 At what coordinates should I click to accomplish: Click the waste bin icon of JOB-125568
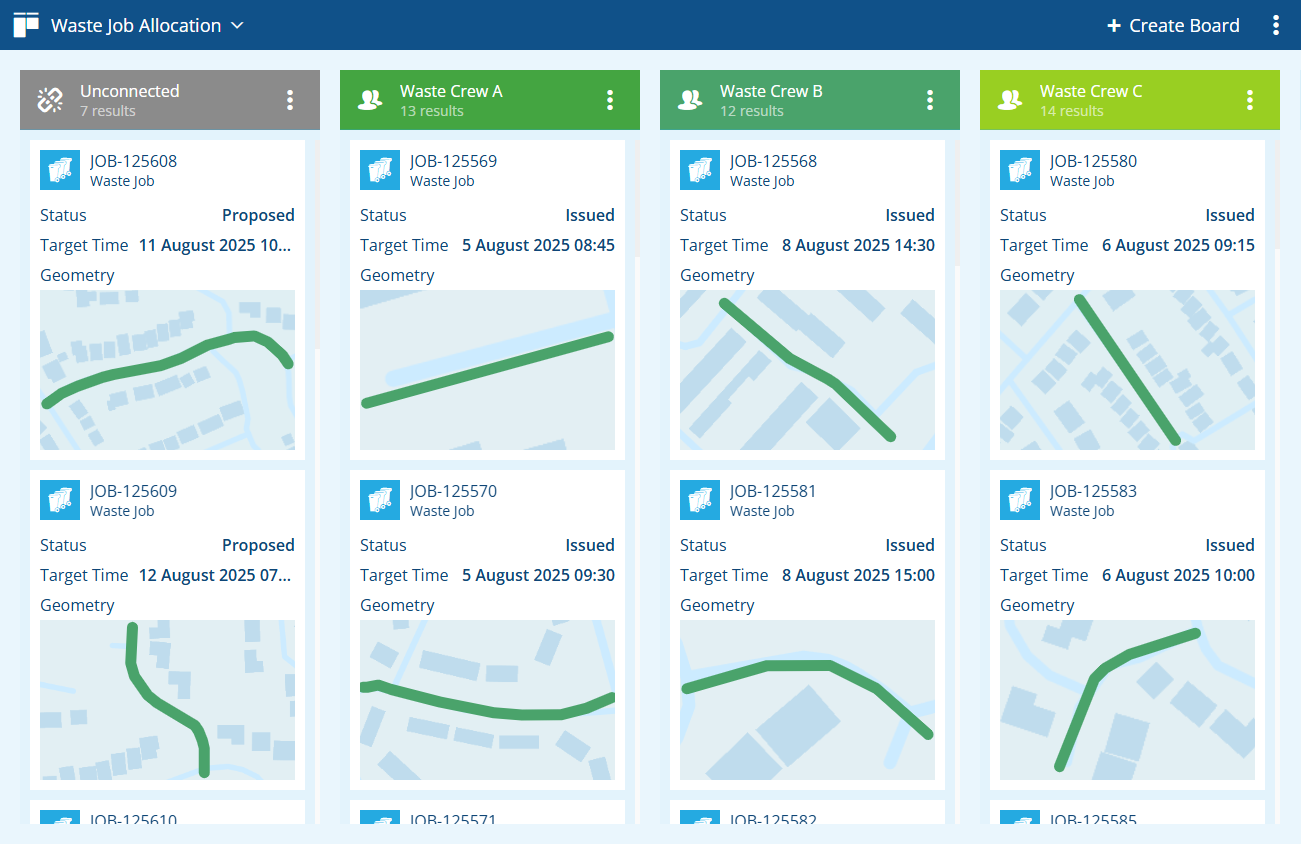700,170
